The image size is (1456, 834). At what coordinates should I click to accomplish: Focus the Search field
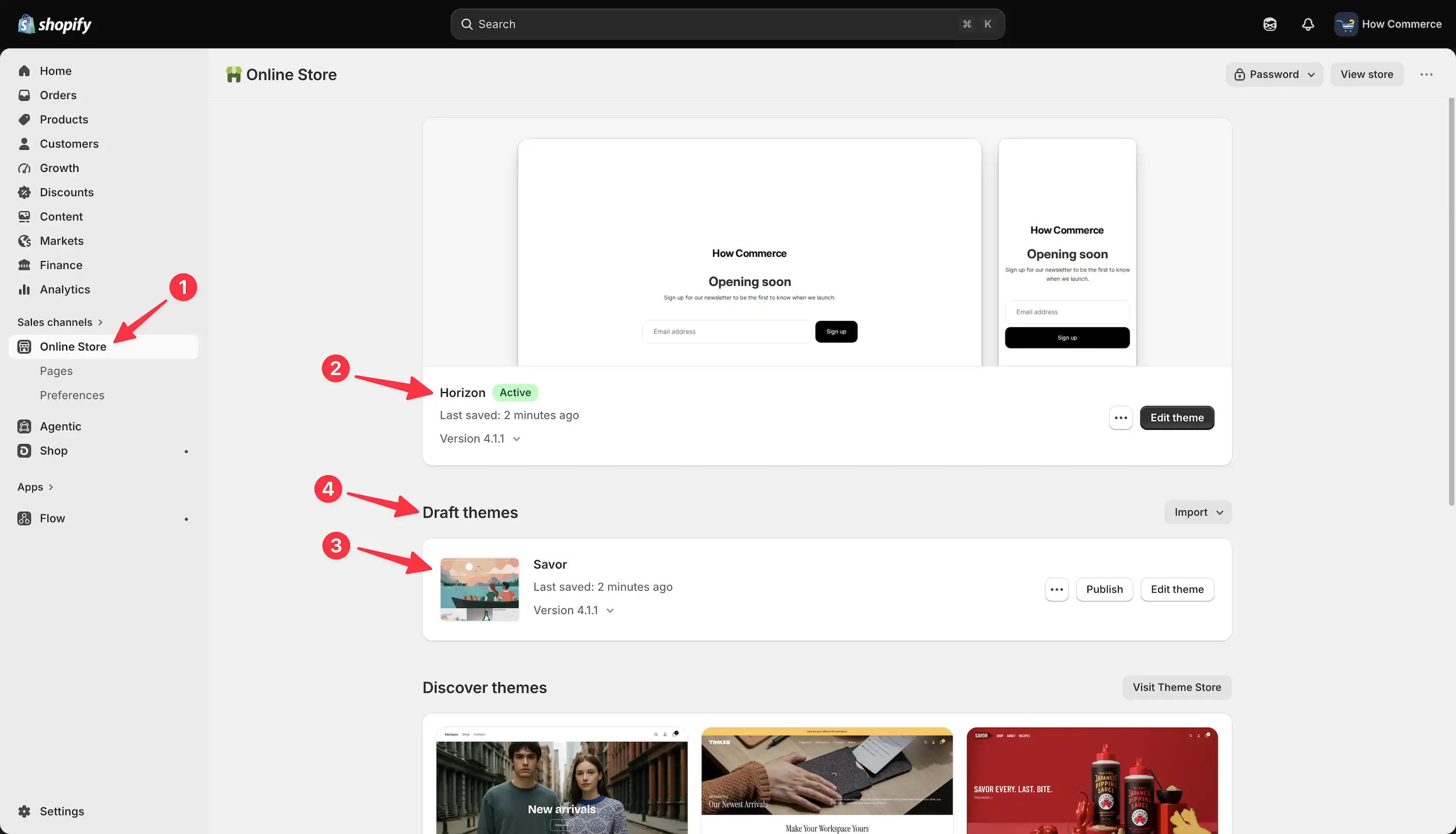coord(727,24)
